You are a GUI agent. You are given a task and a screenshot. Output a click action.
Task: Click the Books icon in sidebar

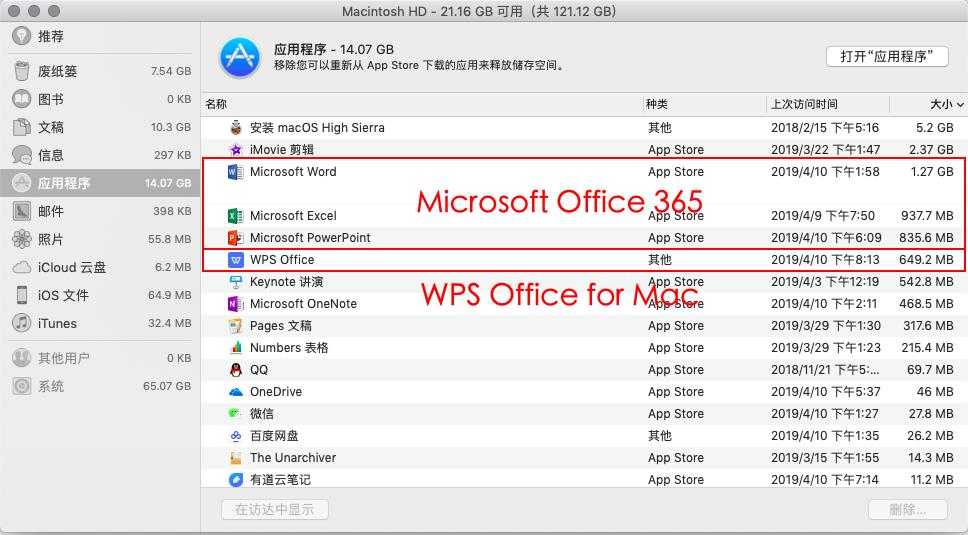pos(22,99)
